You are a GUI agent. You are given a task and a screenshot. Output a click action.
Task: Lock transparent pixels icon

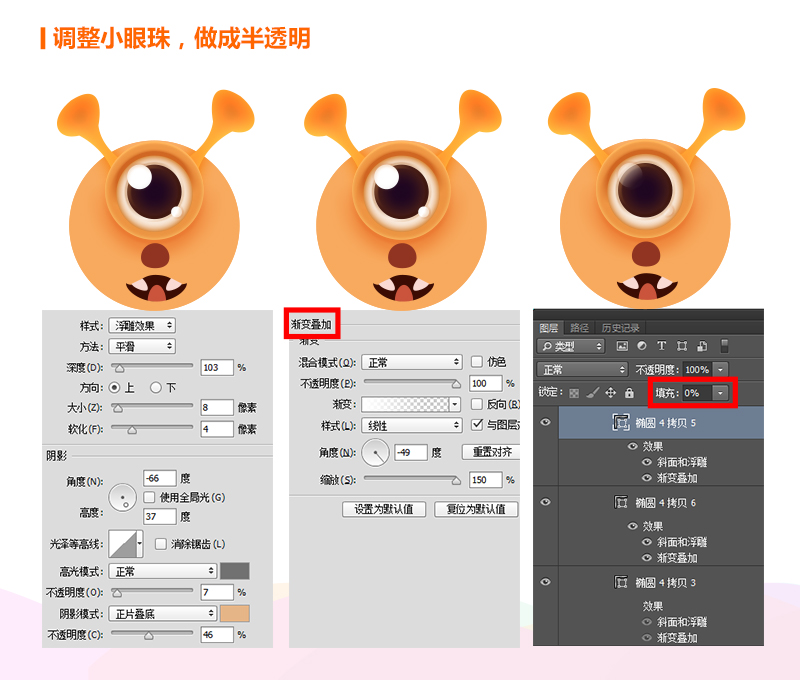(x=574, y=393)
